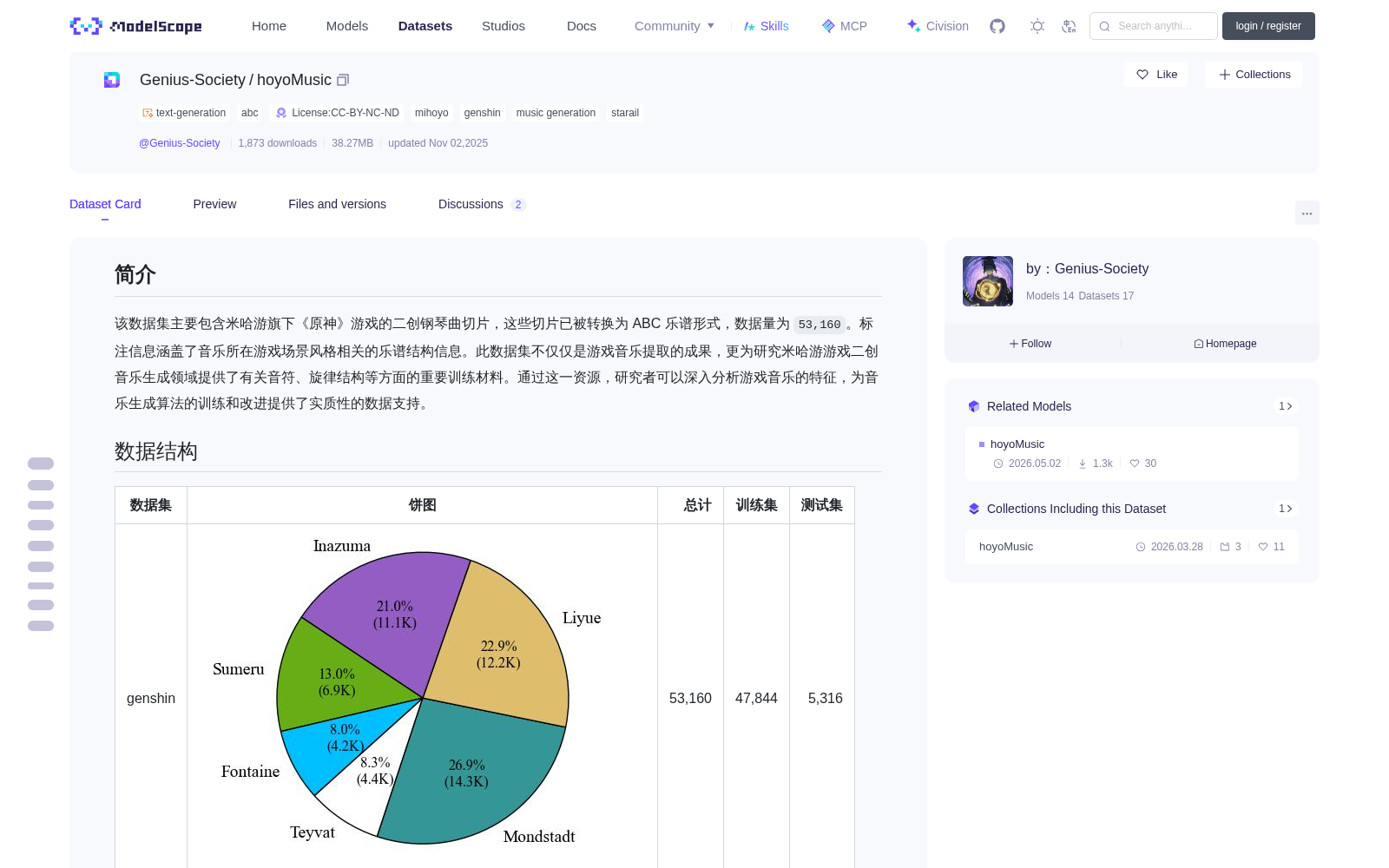The image size is (1389, 868).
Task: Click the clock icon beside 2026.05.02
Action: (998, 464)
